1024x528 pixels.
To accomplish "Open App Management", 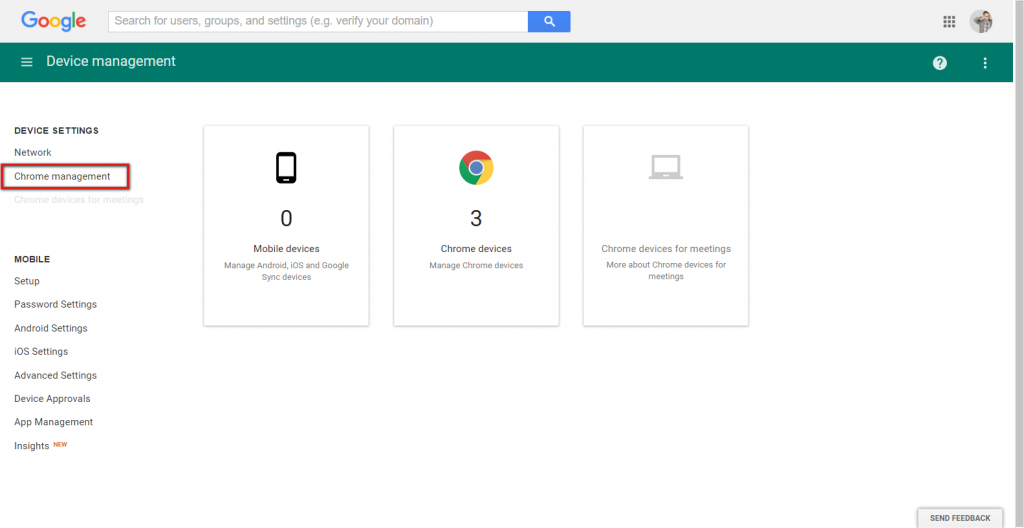I will coord(54,422).
